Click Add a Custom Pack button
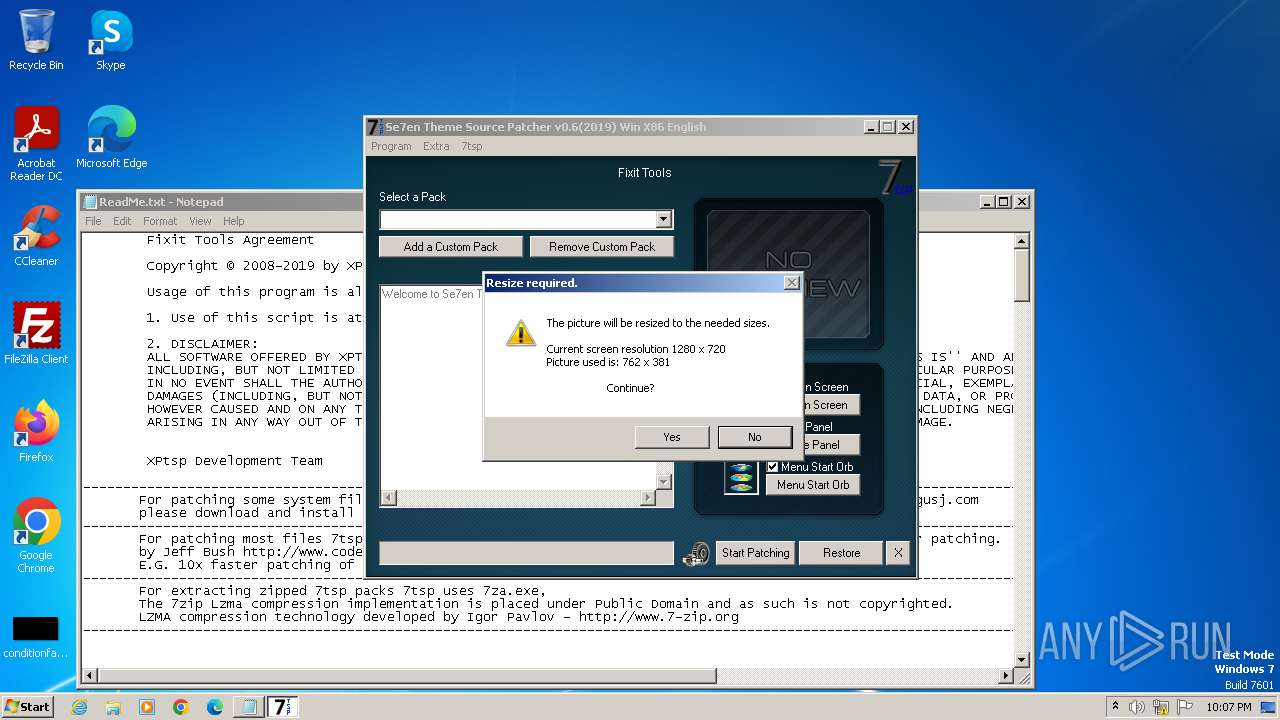The image size is (1280, 720). pos(451,247)
